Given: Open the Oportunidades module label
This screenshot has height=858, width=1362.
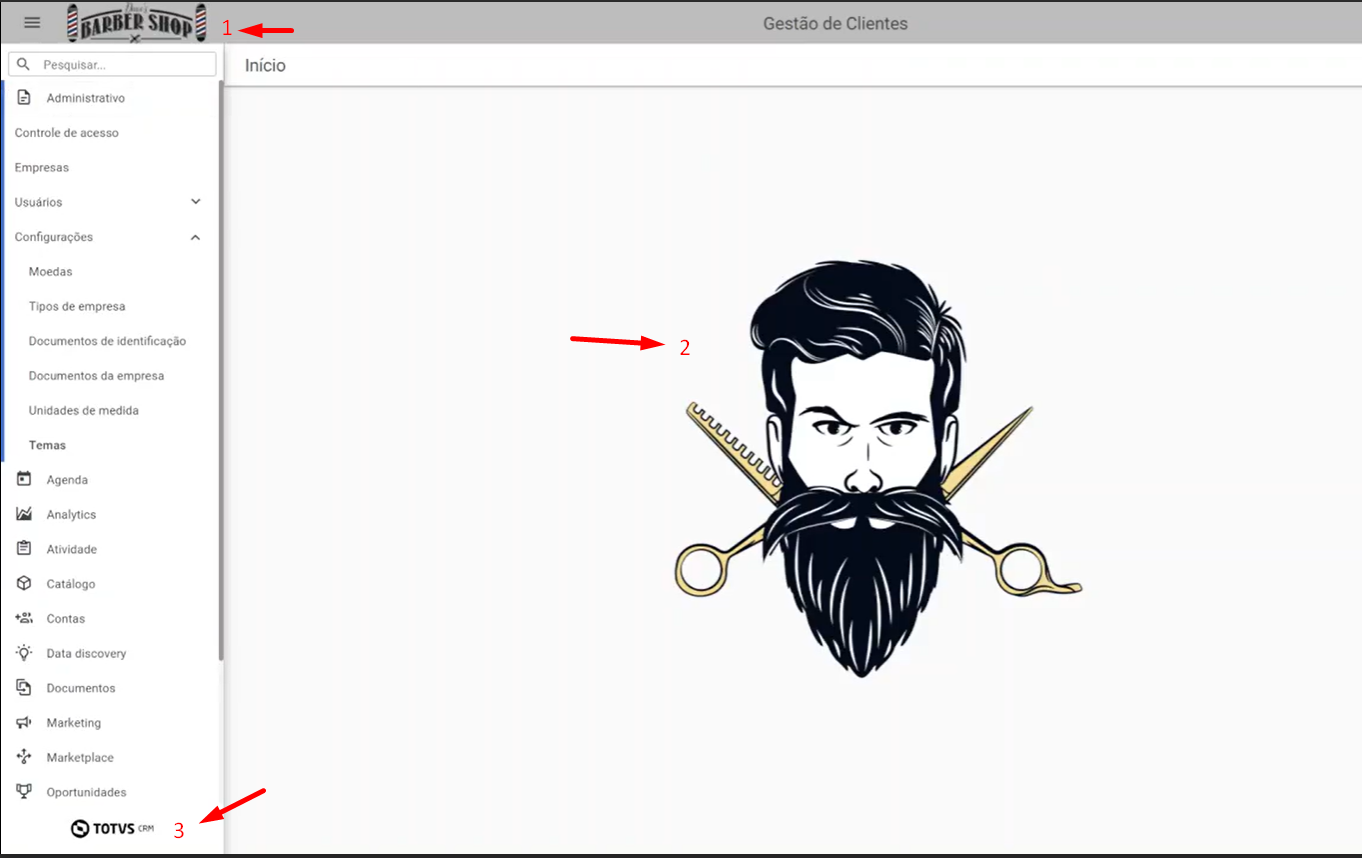Looking at the screenshot, I should point(86,792).
